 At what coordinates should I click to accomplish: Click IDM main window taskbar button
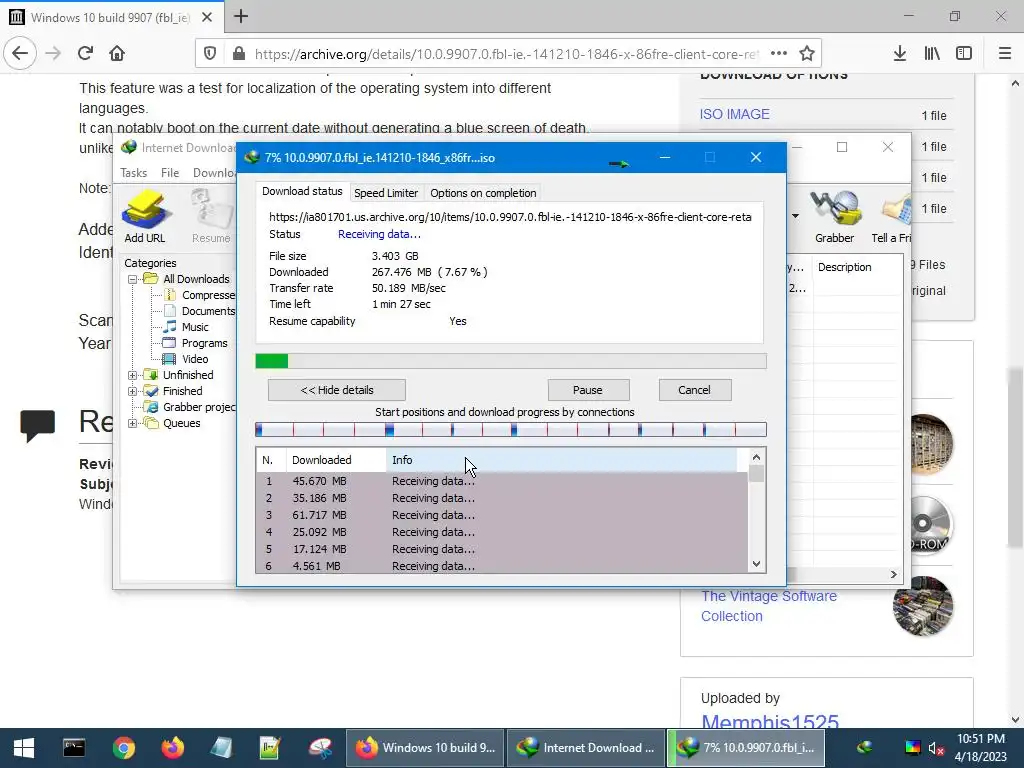[x=585, y=748]
